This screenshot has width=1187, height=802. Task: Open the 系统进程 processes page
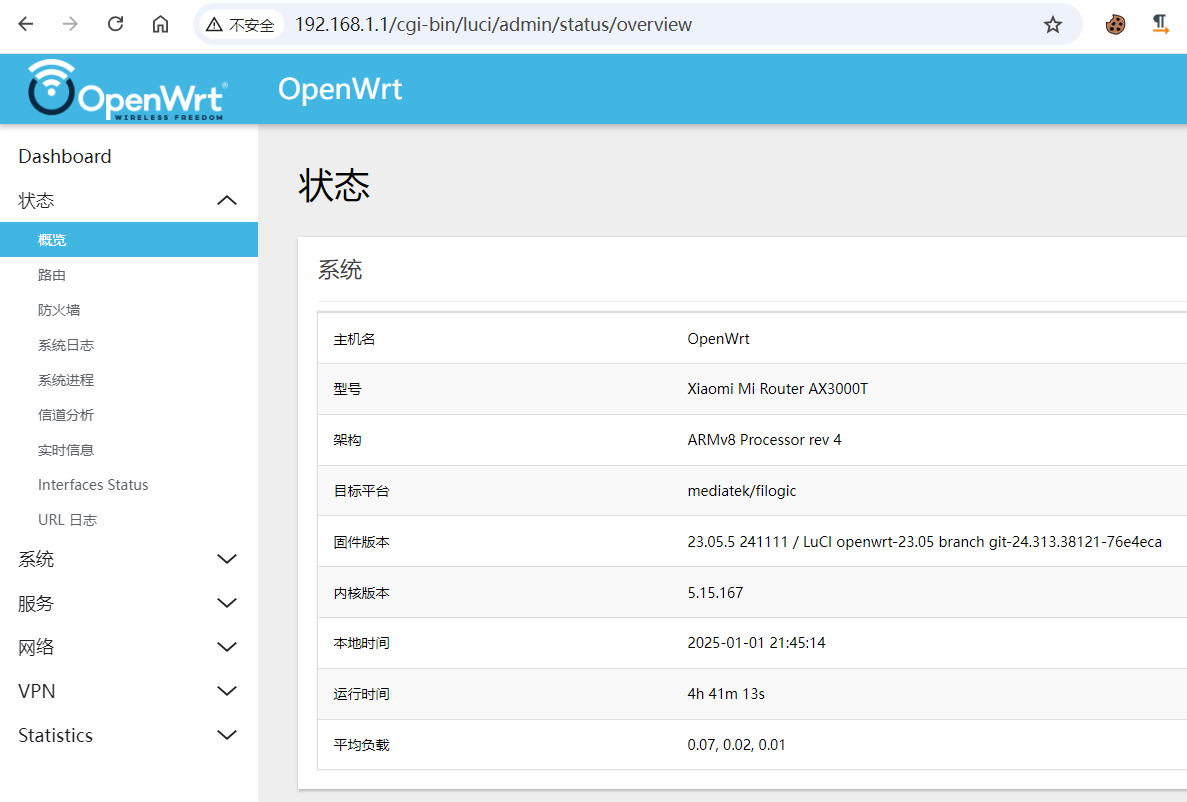[66, 379]
